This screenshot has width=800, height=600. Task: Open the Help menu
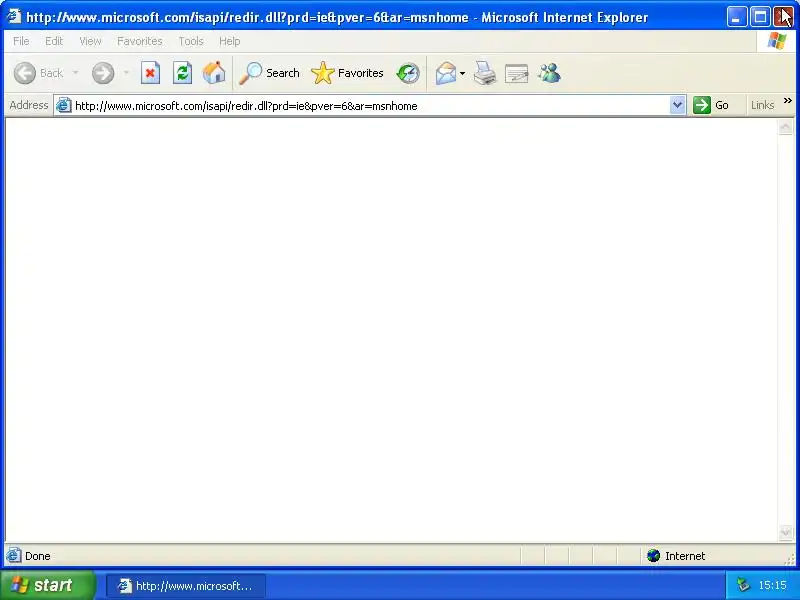pos(230,41)
